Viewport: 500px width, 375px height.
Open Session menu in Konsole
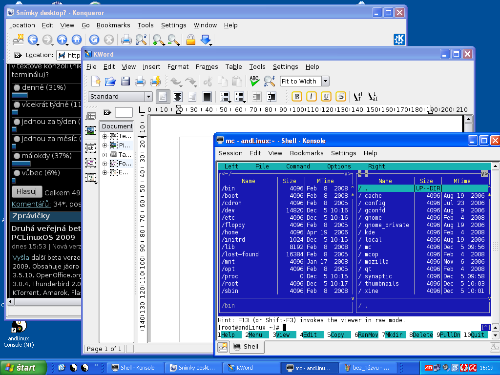coord(230,153)
